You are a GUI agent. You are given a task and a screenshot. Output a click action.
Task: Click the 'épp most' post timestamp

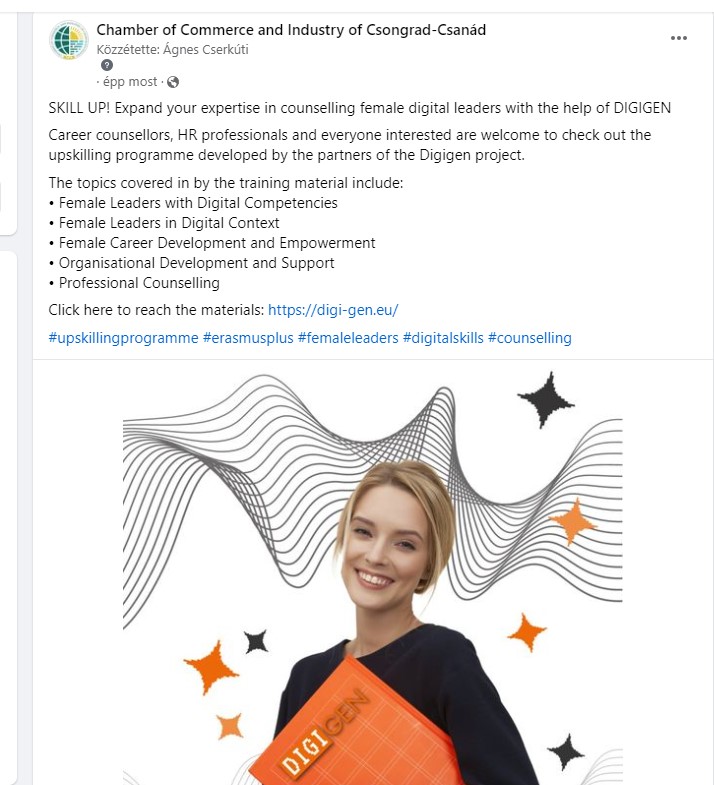130,82
